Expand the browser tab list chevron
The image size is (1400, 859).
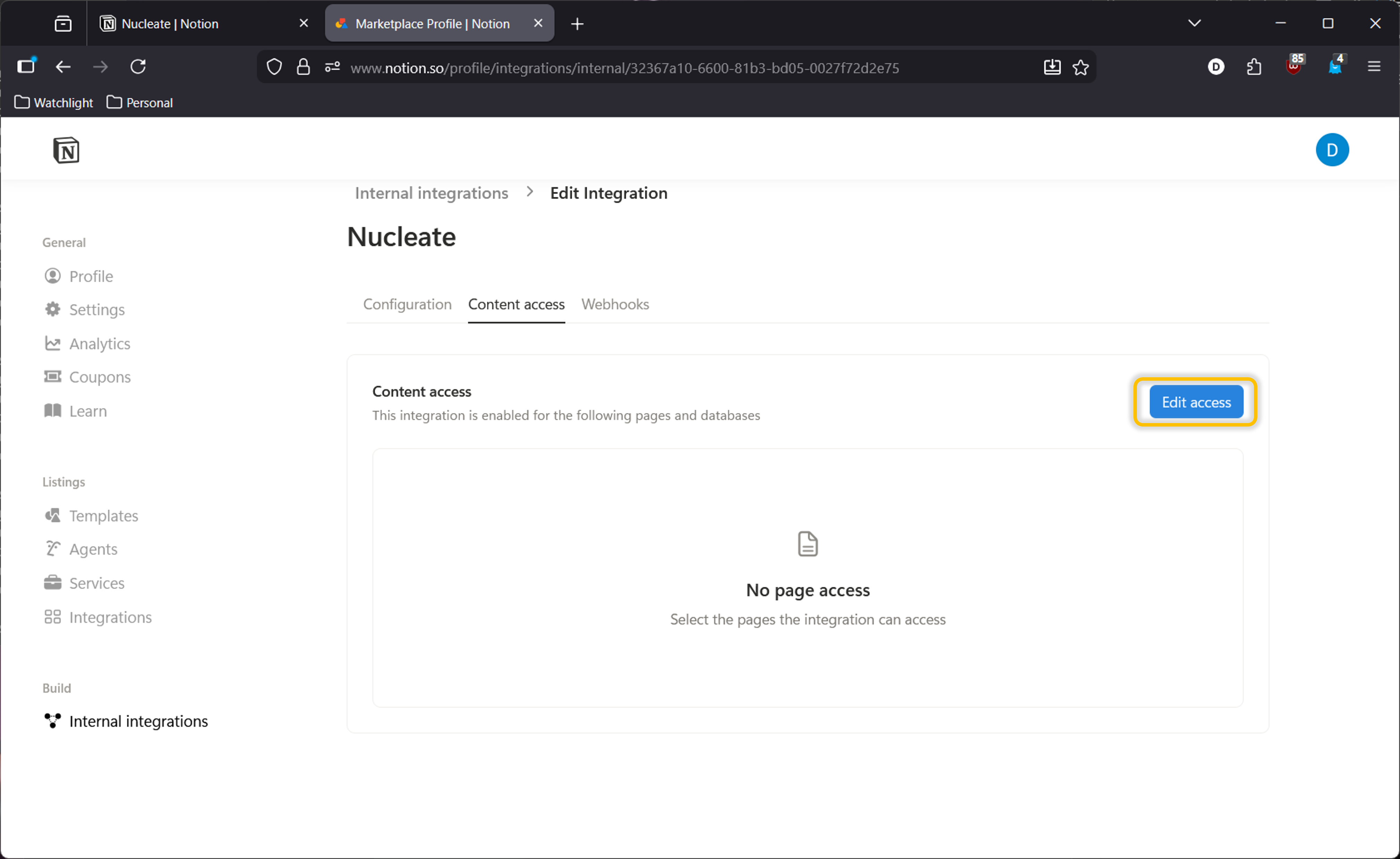(x=1194, y=23)
